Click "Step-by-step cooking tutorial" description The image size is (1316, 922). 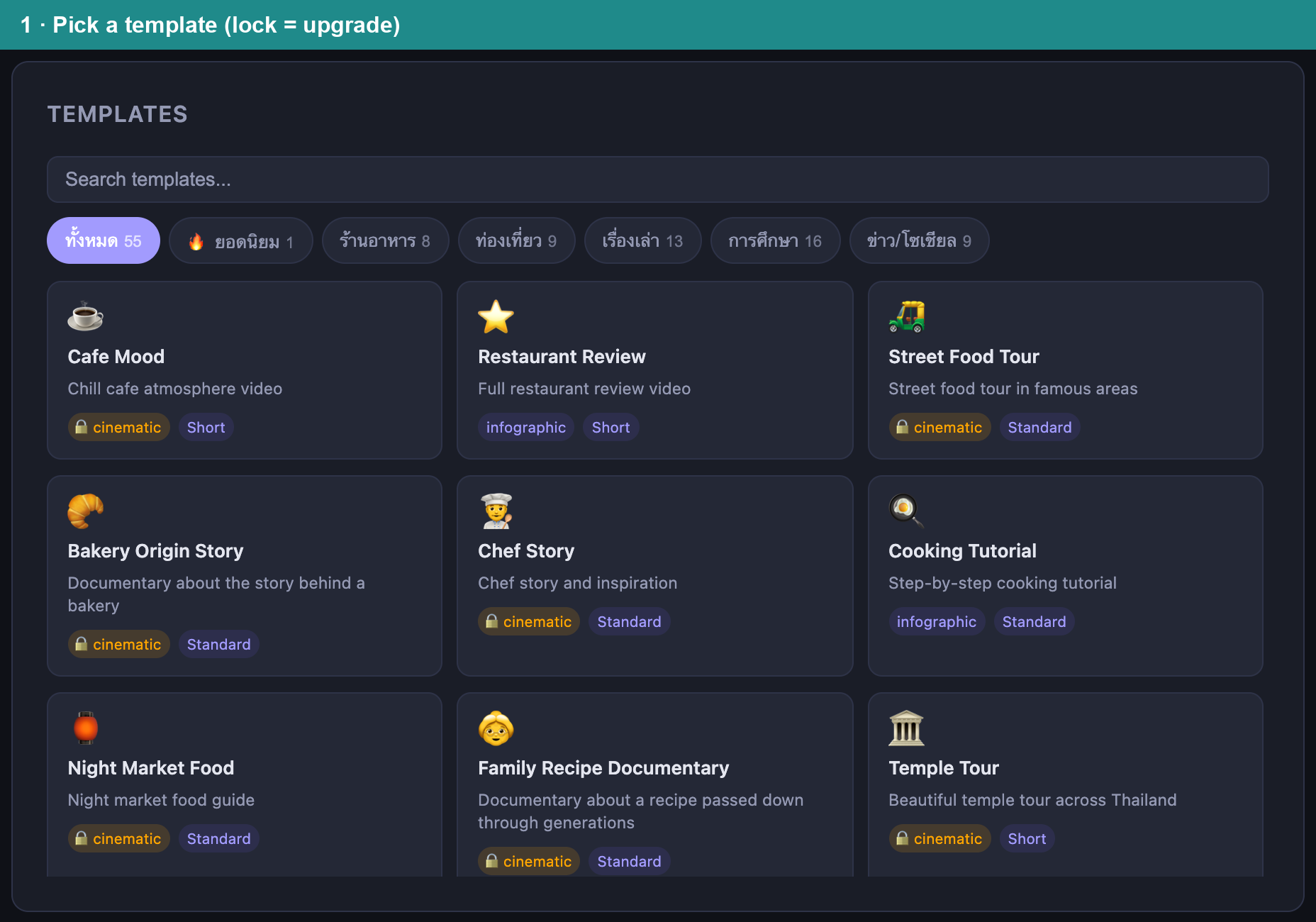[1003, 583]
